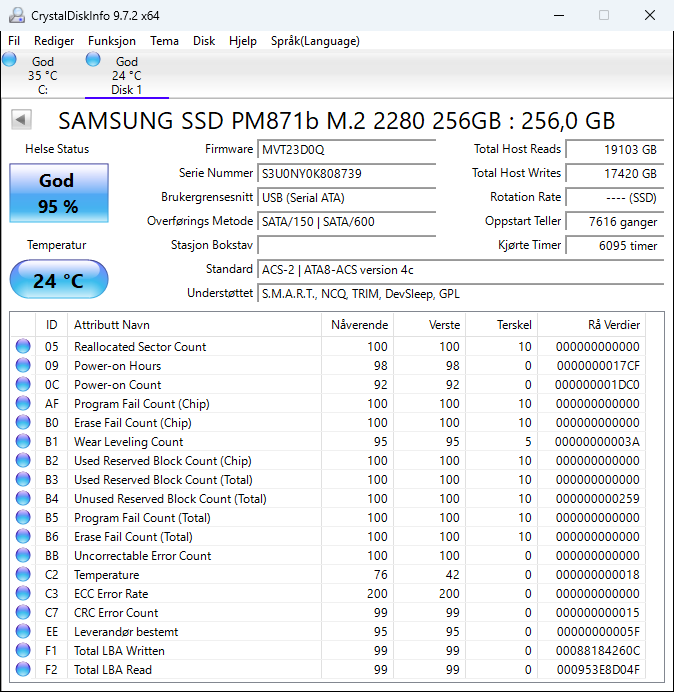Click status icon of ECC Error Rate row
The width and height of the screenshot is (674, 692).
[x=23, y=593]
